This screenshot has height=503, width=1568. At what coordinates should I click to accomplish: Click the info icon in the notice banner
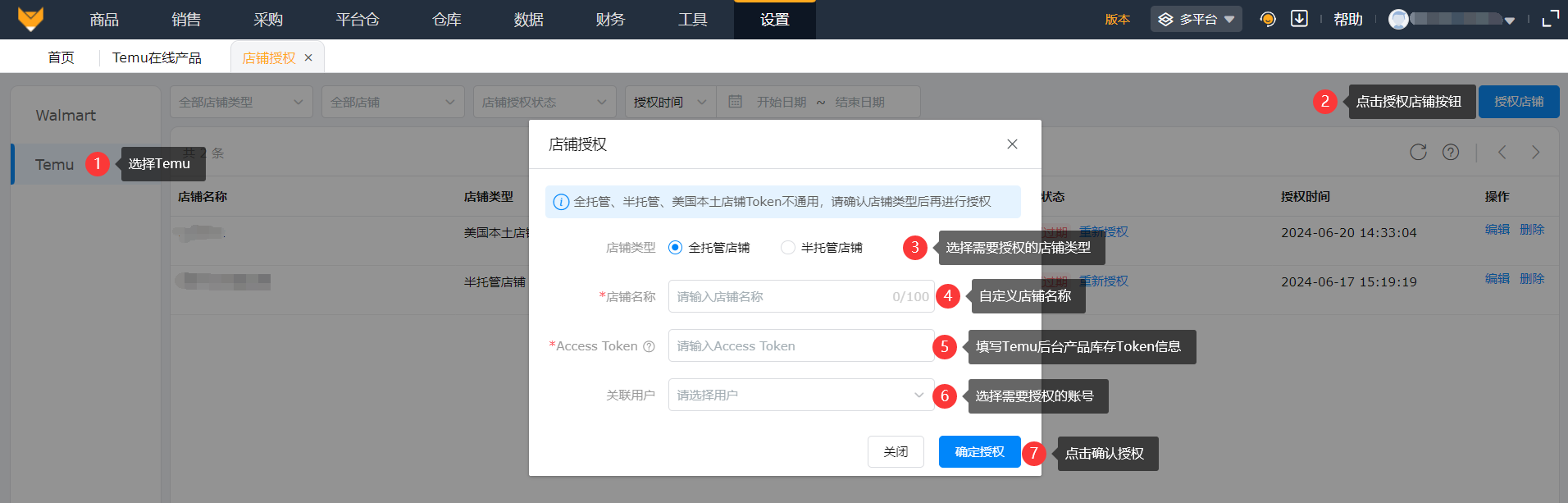(x=561, y=202)
